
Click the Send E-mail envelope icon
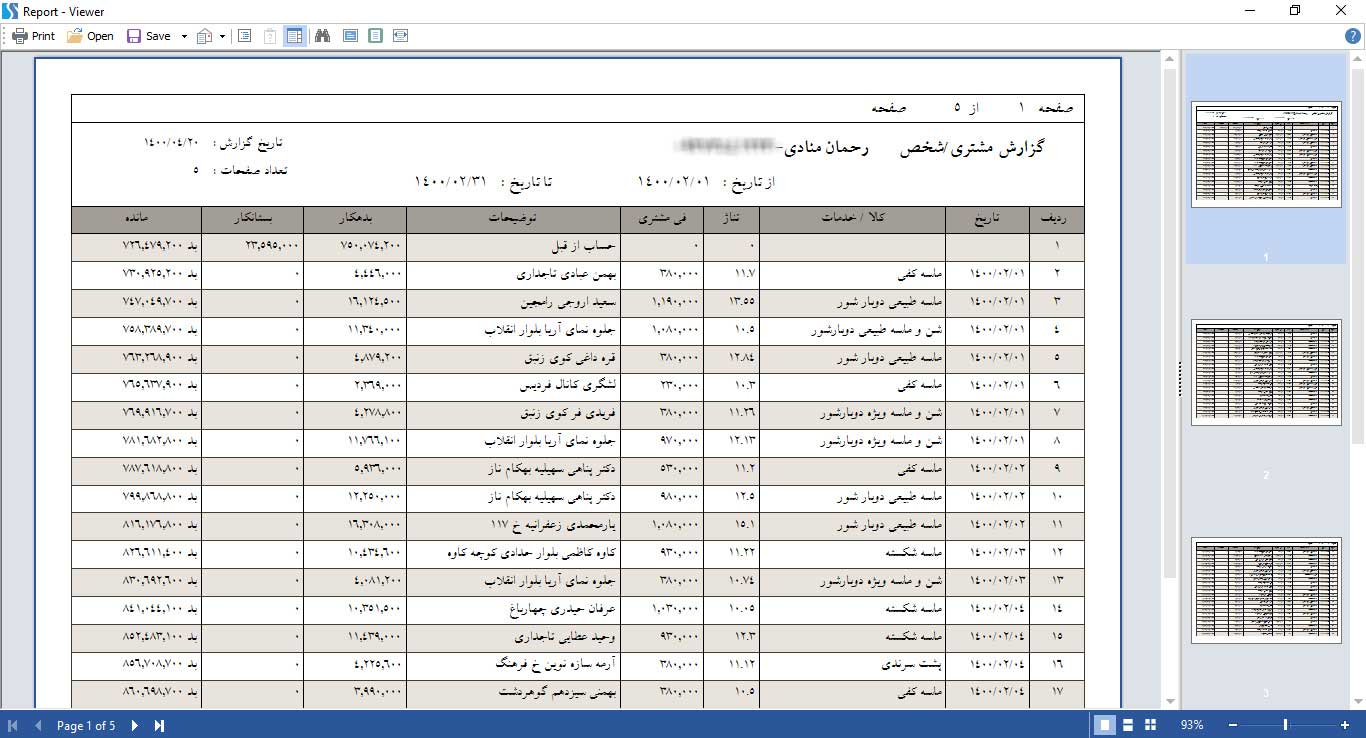coord(205,36)
